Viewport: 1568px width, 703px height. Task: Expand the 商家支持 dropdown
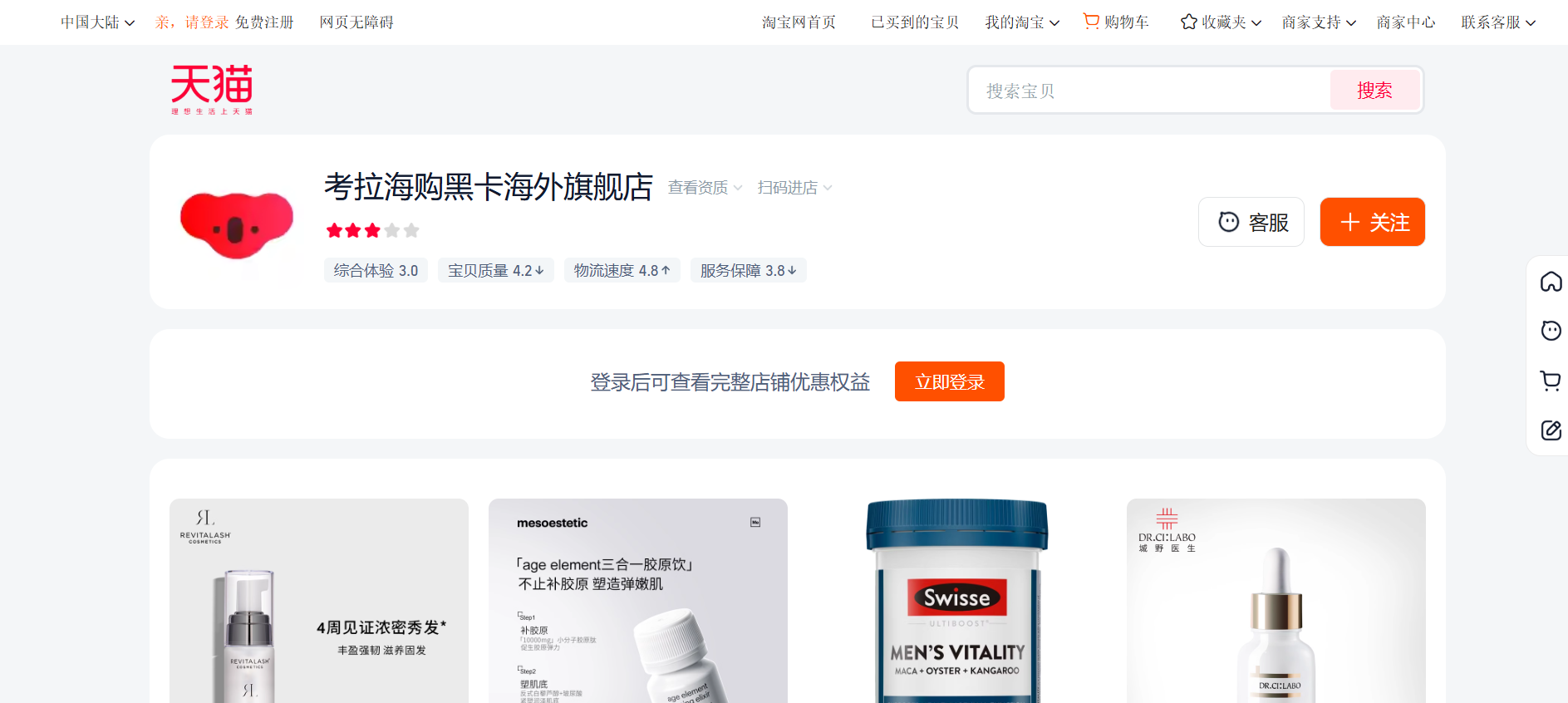pyautogui.click(x=1319, y=22)
